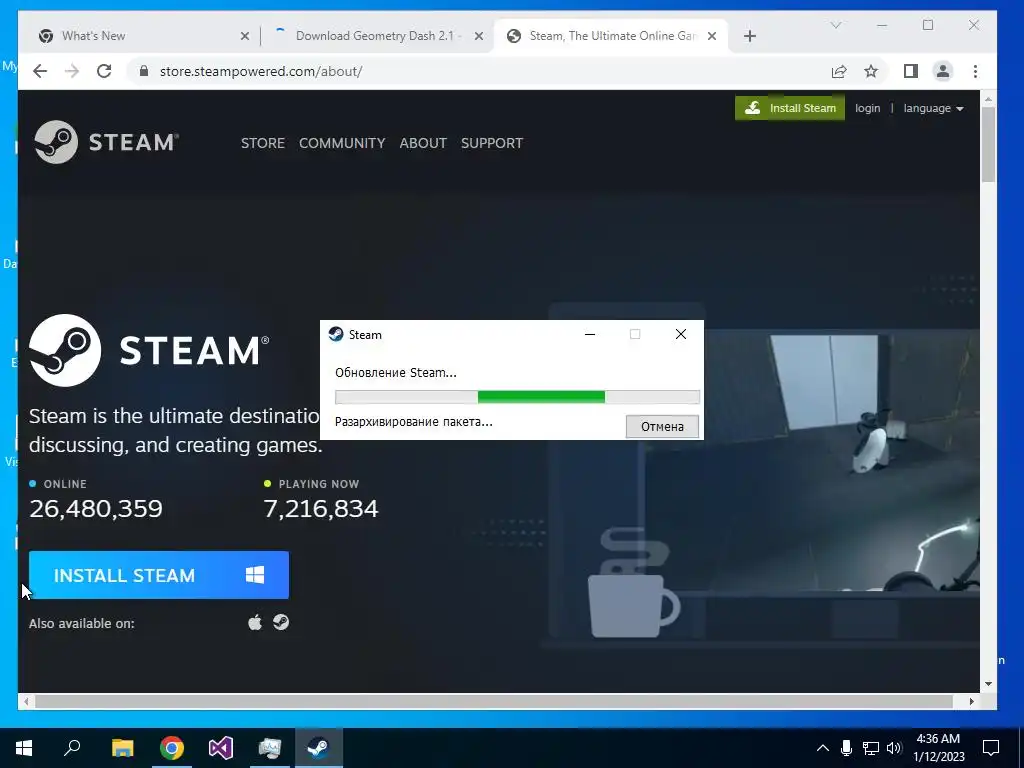This screenshot has height=768, width=1024.
Task: Show hidden system tray icons
Action: tap(823, 748)
